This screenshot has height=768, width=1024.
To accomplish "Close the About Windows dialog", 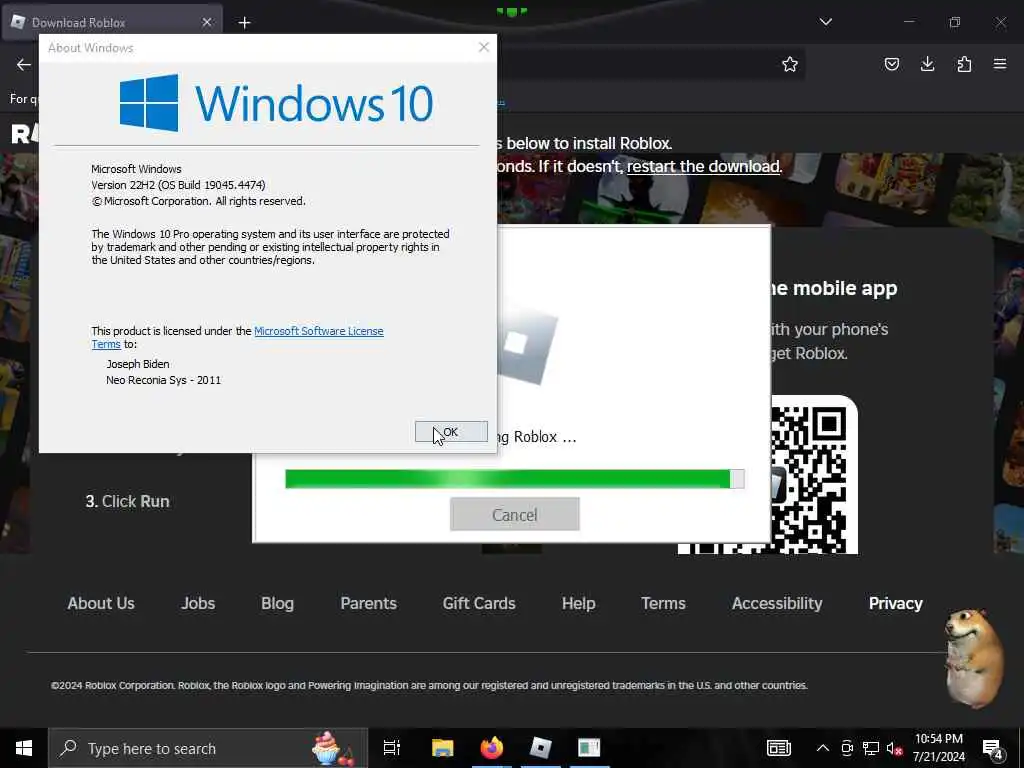I will [x=484, y=47].
